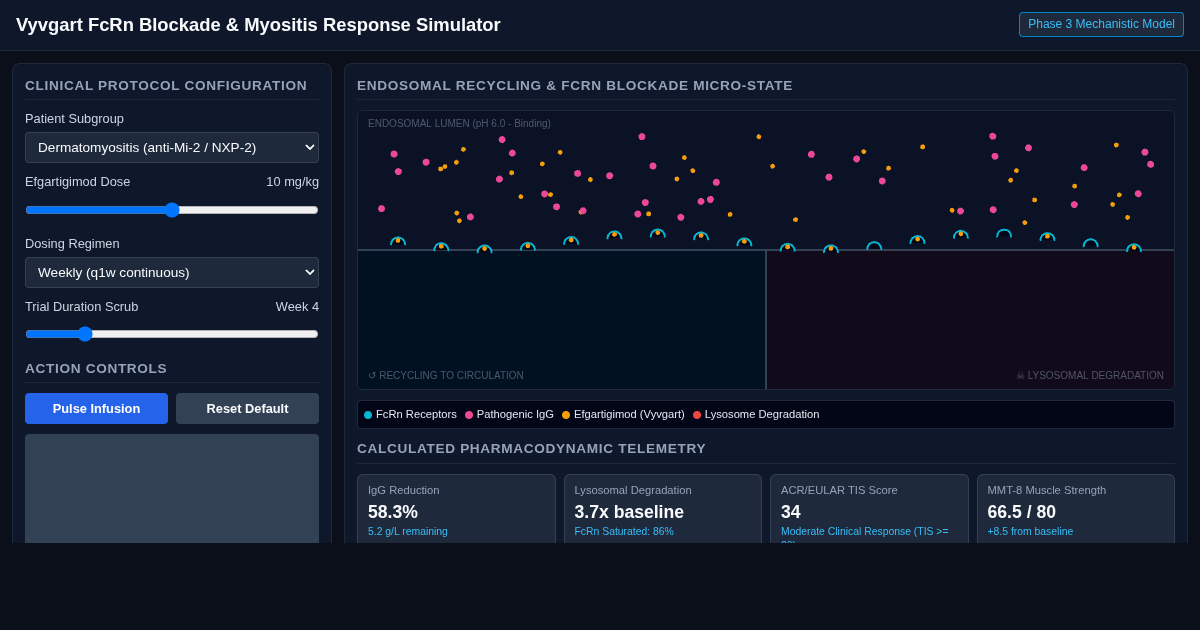Open the Patient Subgroup dropdown
The height and width of the screenshot is (630, 1200).
[x=172, y=147]
